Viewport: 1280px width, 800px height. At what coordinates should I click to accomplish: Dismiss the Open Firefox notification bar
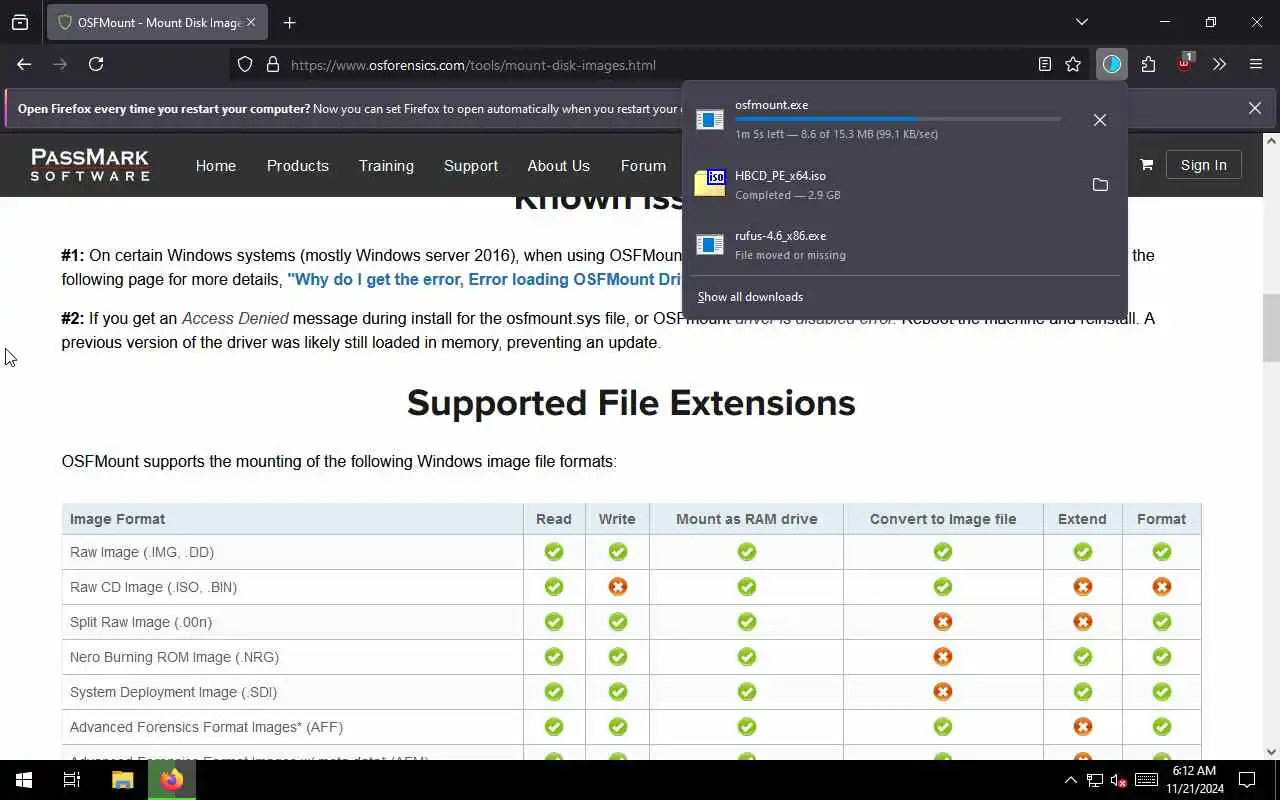pyautogui.click(x=1254, y=108)
